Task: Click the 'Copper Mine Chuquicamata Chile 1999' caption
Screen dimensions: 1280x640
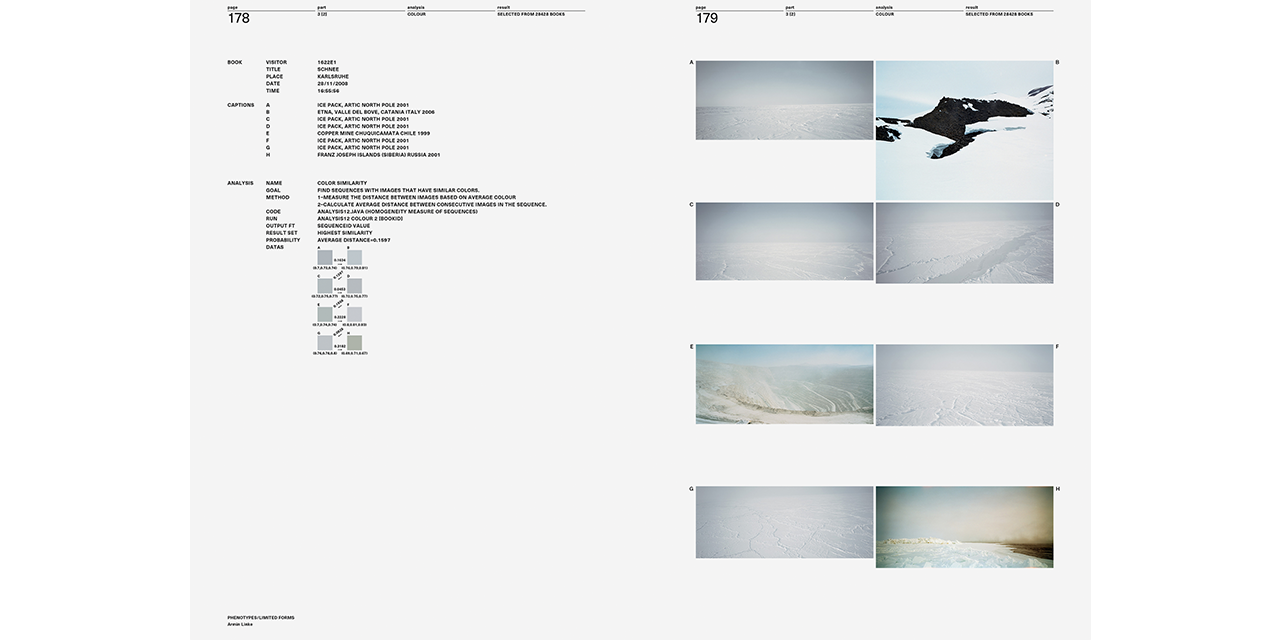Action: (x=373, y=133)
